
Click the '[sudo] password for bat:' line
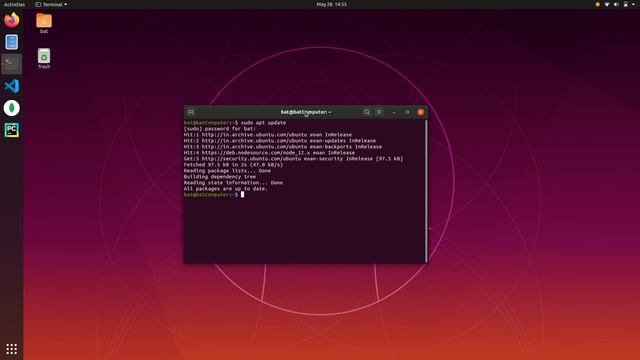(x=220, y=129)
